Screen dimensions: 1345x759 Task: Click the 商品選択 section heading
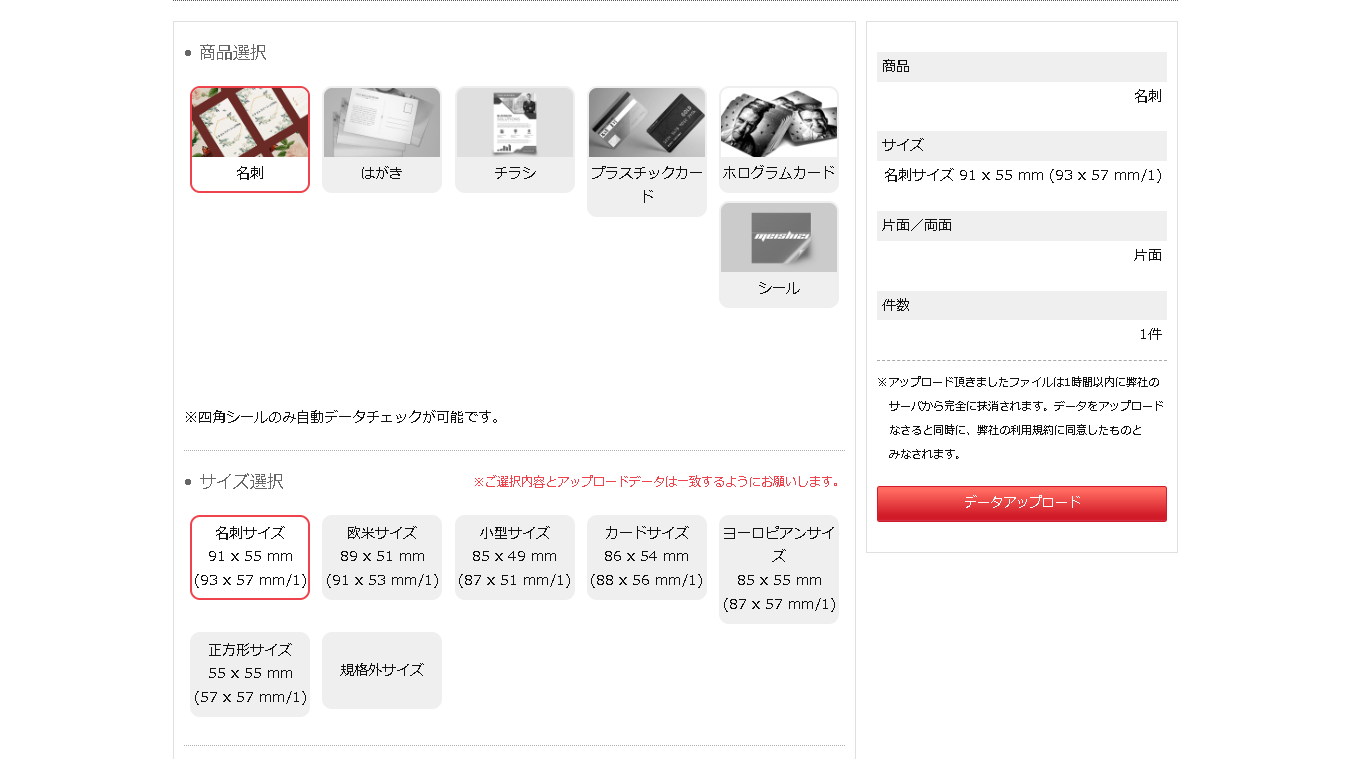232,52
